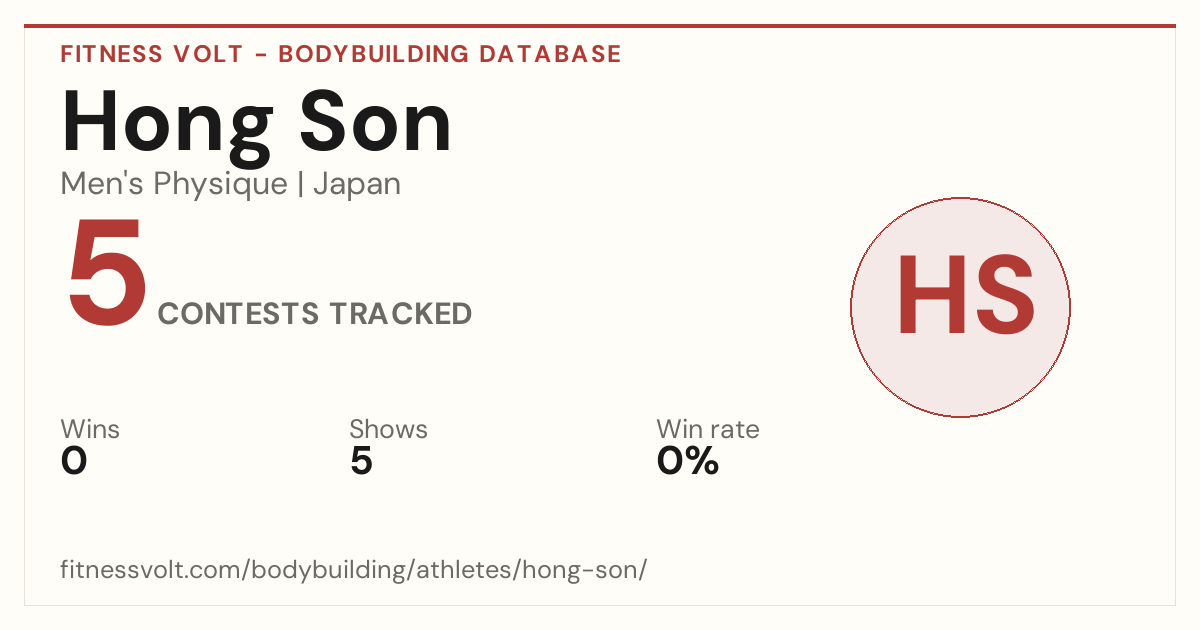Select the 0% win rate value
Screen dimensions: 1200x630
pyautogui.click(x=688, y=461)
